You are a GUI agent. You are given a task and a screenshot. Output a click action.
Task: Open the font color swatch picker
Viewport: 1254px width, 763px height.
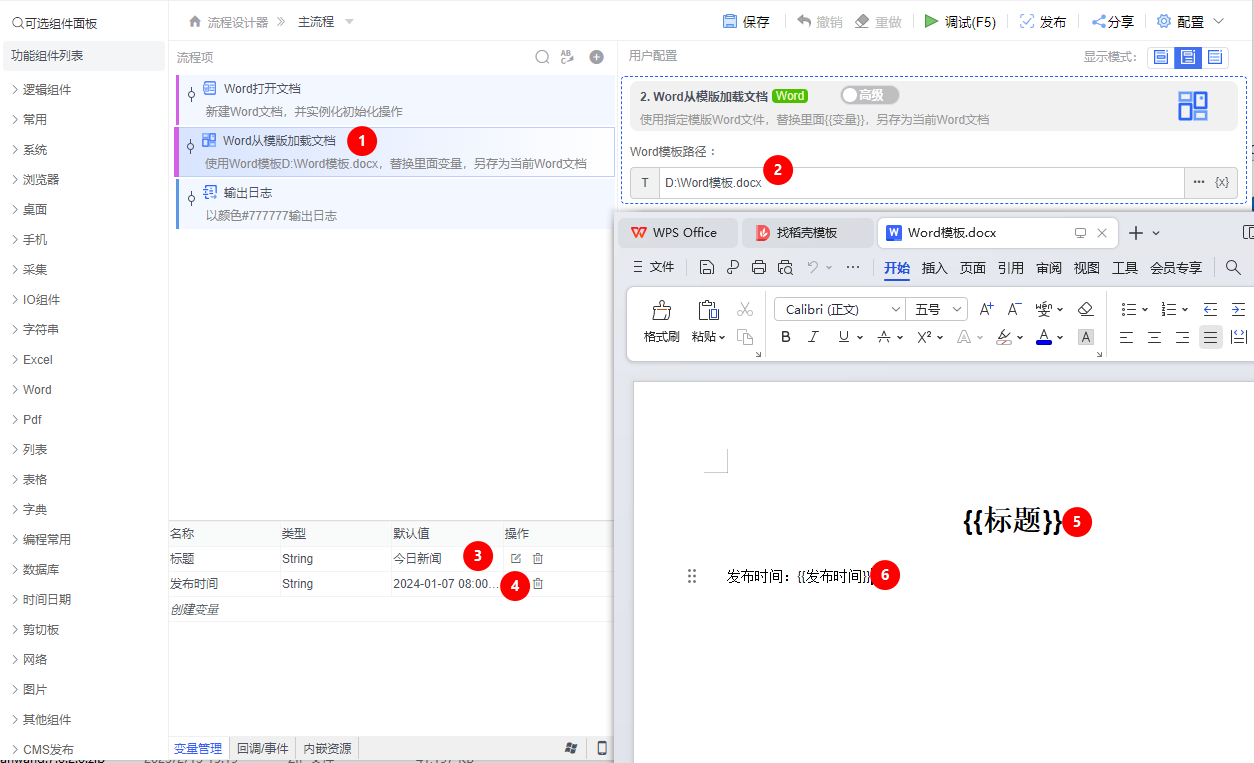click(x=1044, y=337)
